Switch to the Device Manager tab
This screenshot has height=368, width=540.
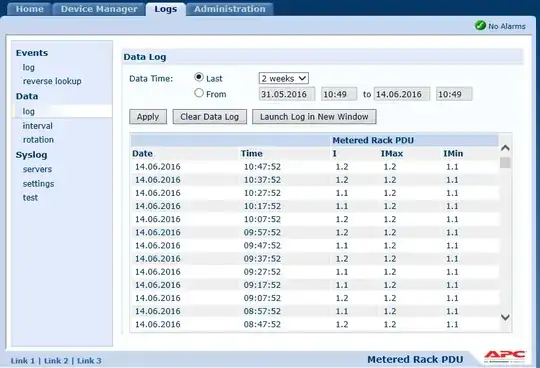[99, 9]
